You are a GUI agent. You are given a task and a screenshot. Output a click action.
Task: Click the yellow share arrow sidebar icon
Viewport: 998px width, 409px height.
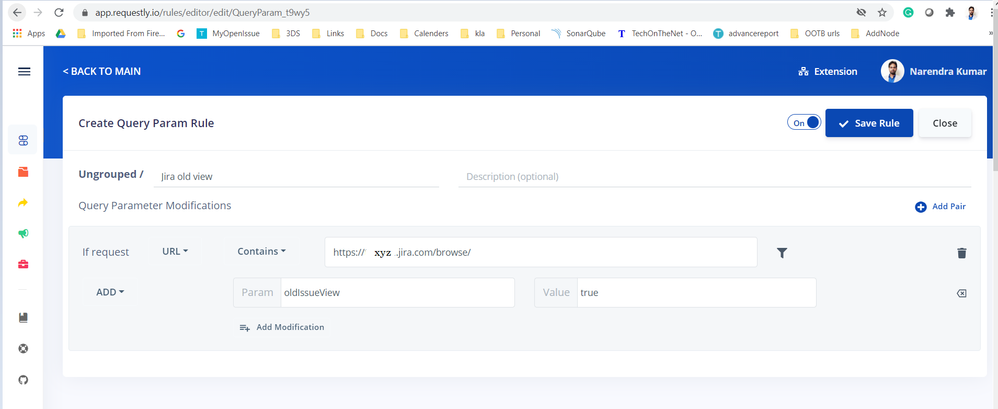(23, 202)
